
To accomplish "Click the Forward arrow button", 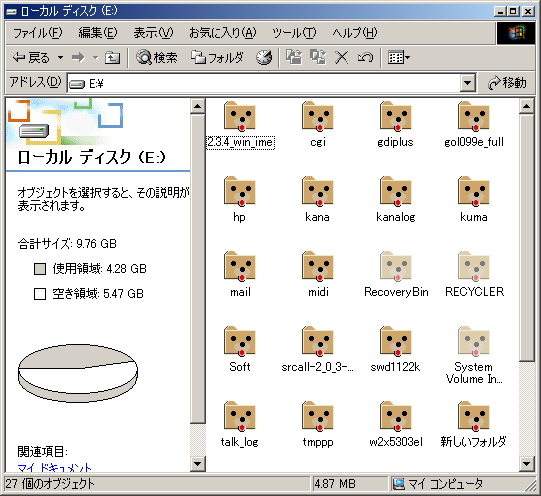I will [x=78, y=58].
